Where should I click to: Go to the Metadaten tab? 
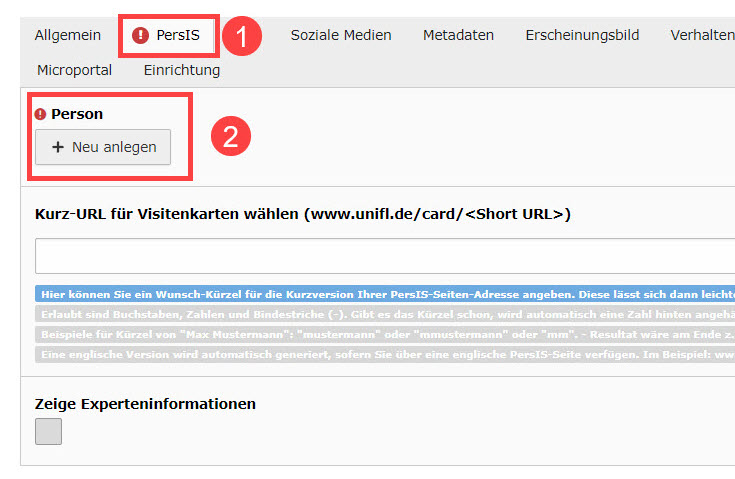pos(458,35)
